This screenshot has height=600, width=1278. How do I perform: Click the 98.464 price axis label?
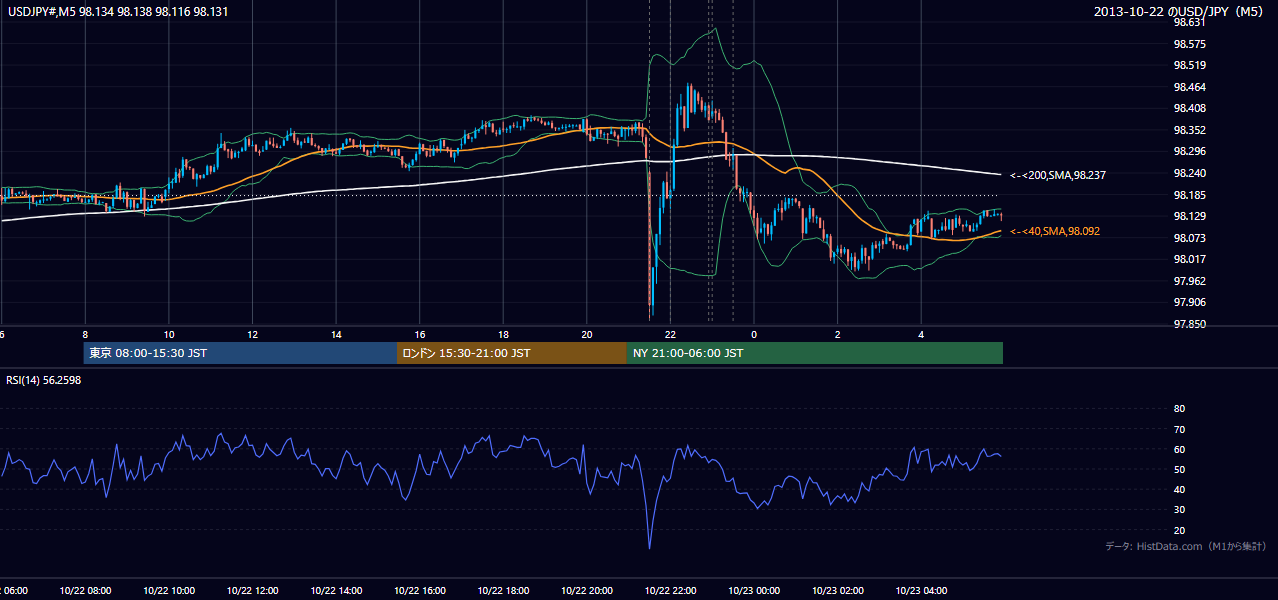pyautogui.click(x=1189, y=87)
